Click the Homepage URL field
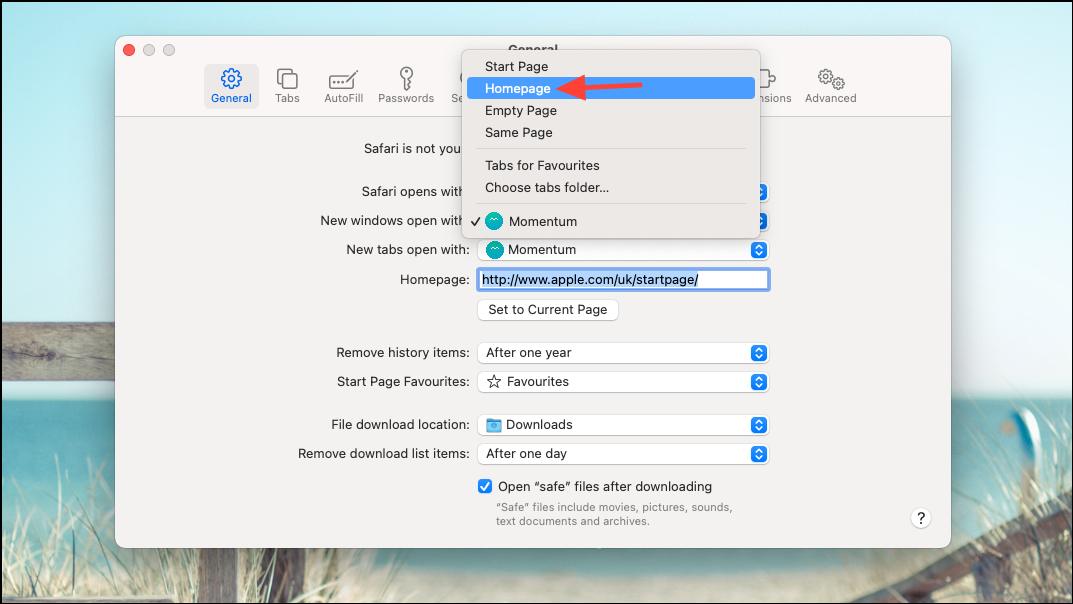 pos(622,279)
